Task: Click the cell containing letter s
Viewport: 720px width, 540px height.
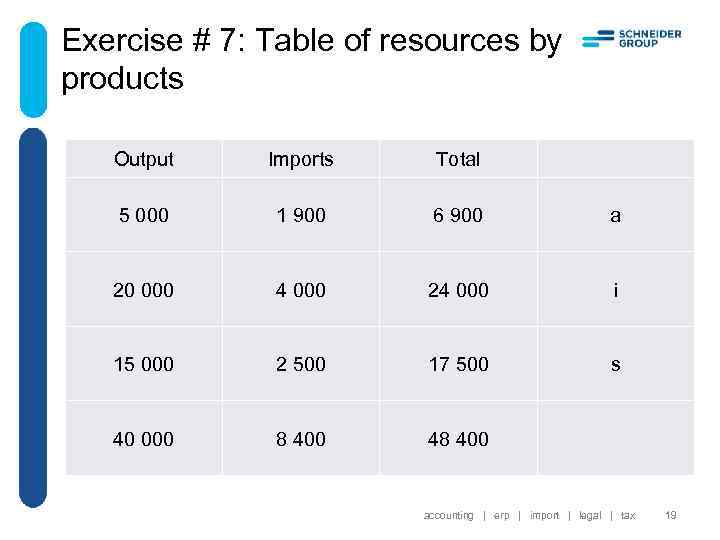Action: tap(615, 364)
